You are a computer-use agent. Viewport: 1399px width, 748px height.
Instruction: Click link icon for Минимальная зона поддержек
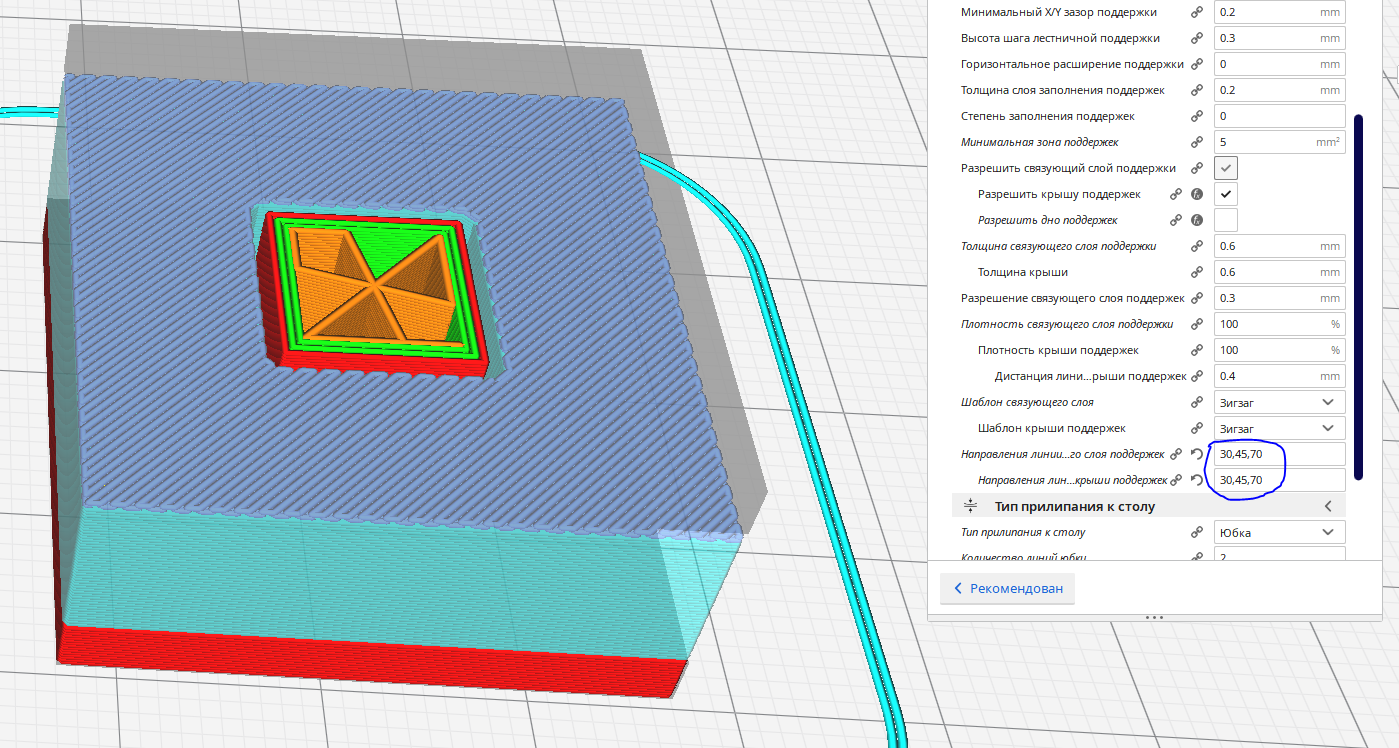coord(1197,142)
